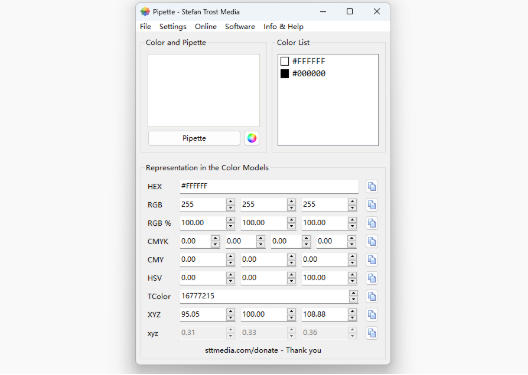This screenshot has height=375, width=528.
Task: Increase the RGB green value stepper
Action: pos(291,201)
